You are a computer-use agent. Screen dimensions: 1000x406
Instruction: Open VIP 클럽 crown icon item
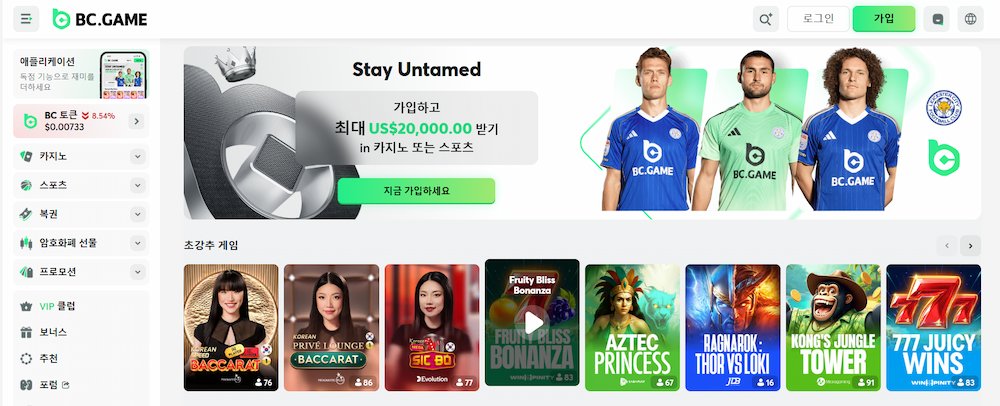81,306
